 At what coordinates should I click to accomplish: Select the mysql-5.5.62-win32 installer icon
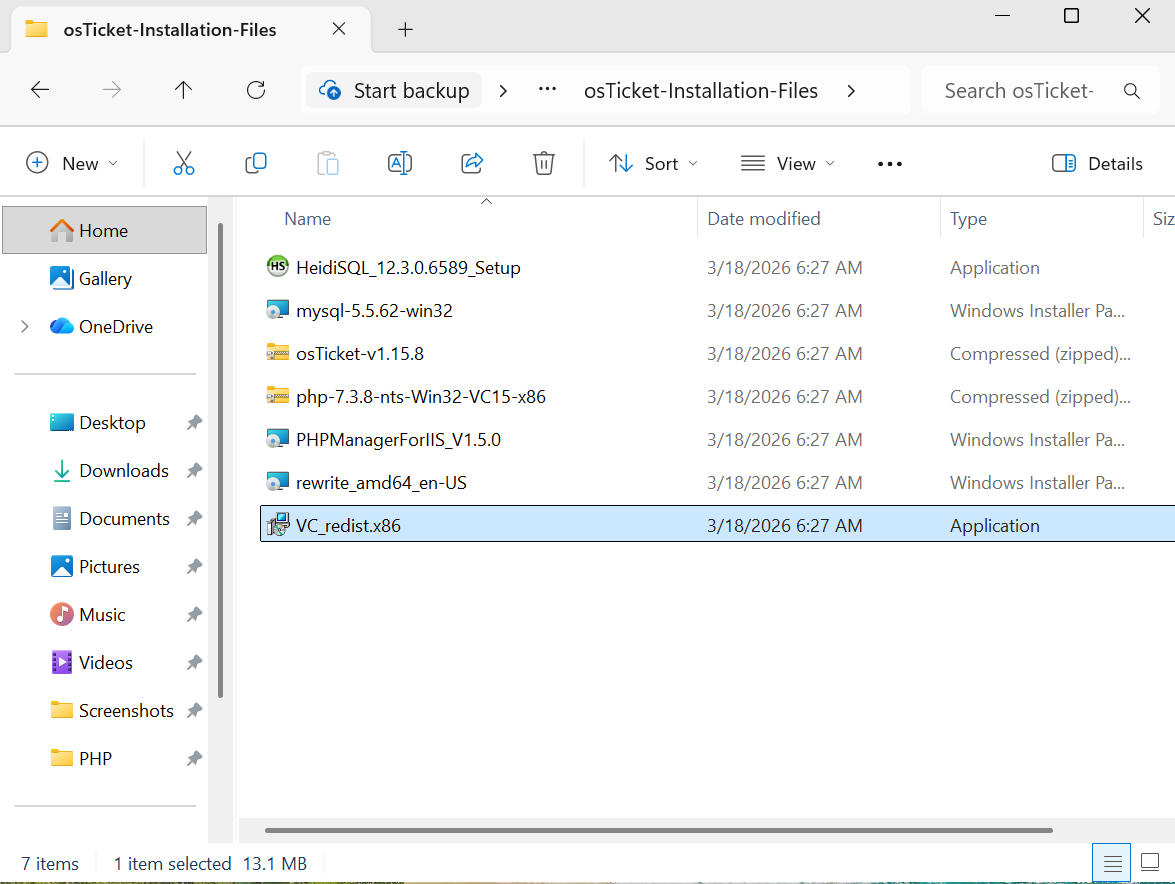[277, 310]
